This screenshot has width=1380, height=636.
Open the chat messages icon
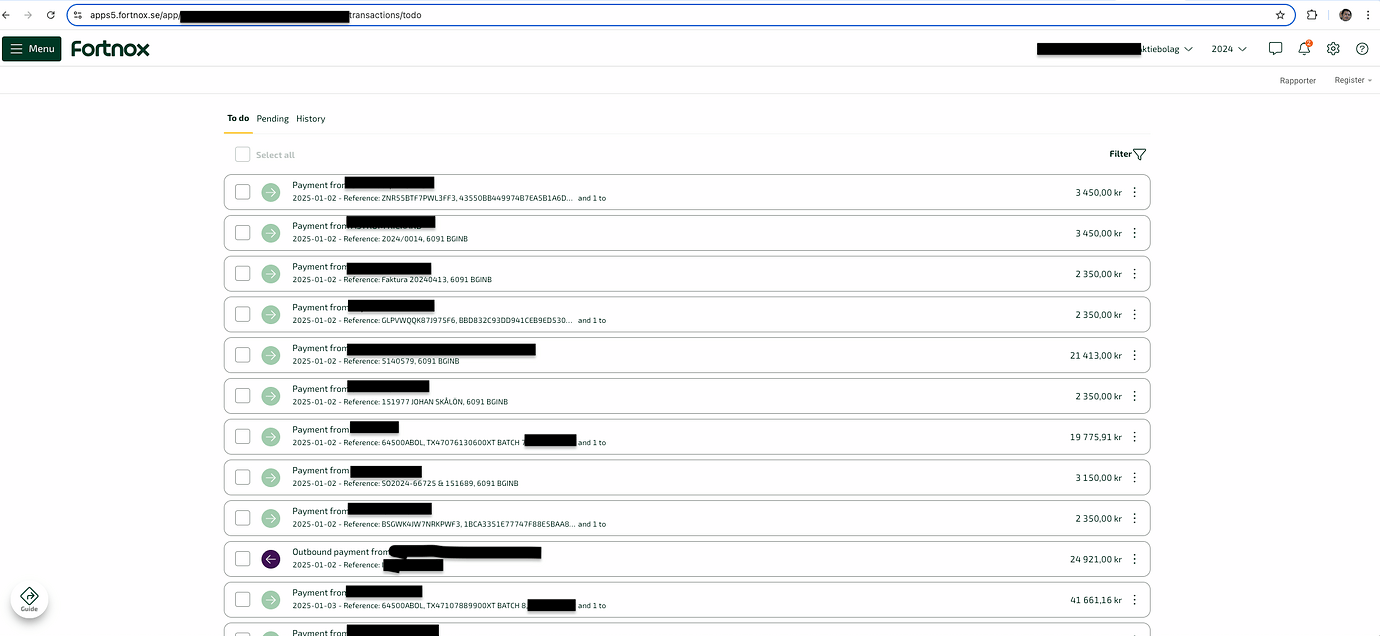point(1275,48)
